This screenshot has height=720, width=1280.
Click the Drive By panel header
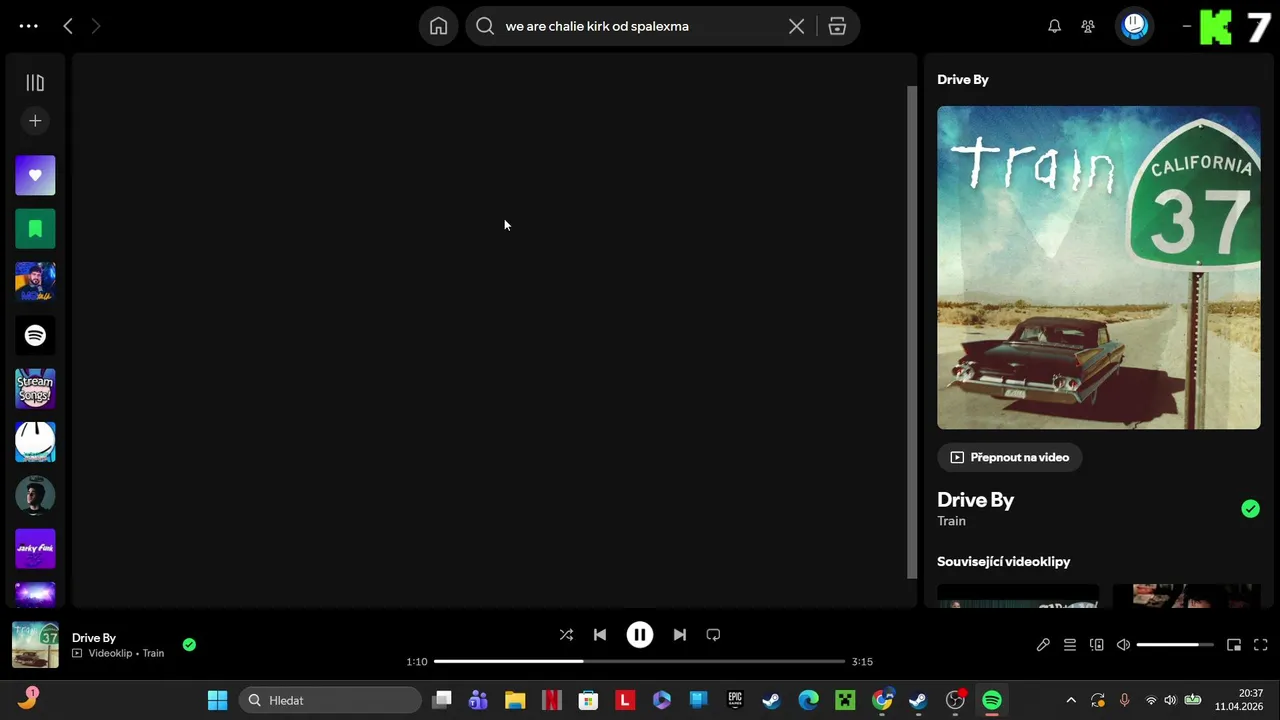[x=963, y=80]
